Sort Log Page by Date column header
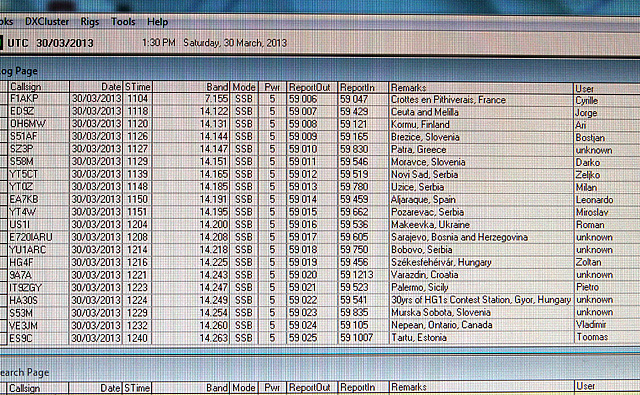 click(x=96, y=87)
